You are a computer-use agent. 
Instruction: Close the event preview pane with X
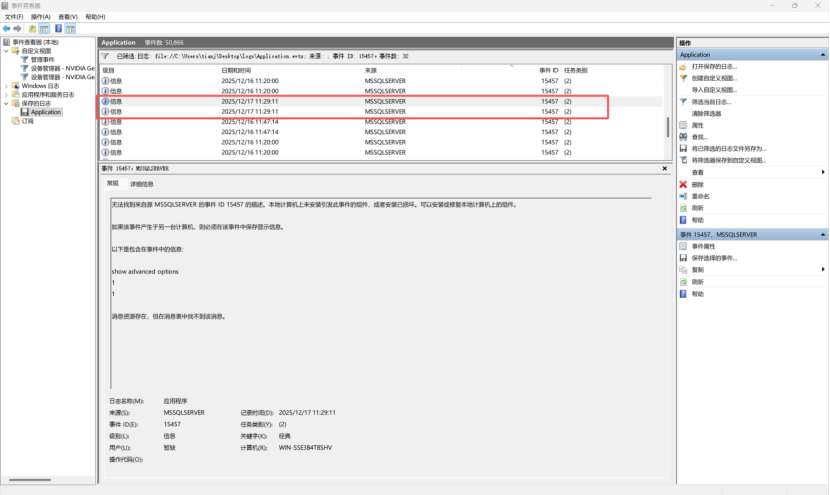coord(665,169)
